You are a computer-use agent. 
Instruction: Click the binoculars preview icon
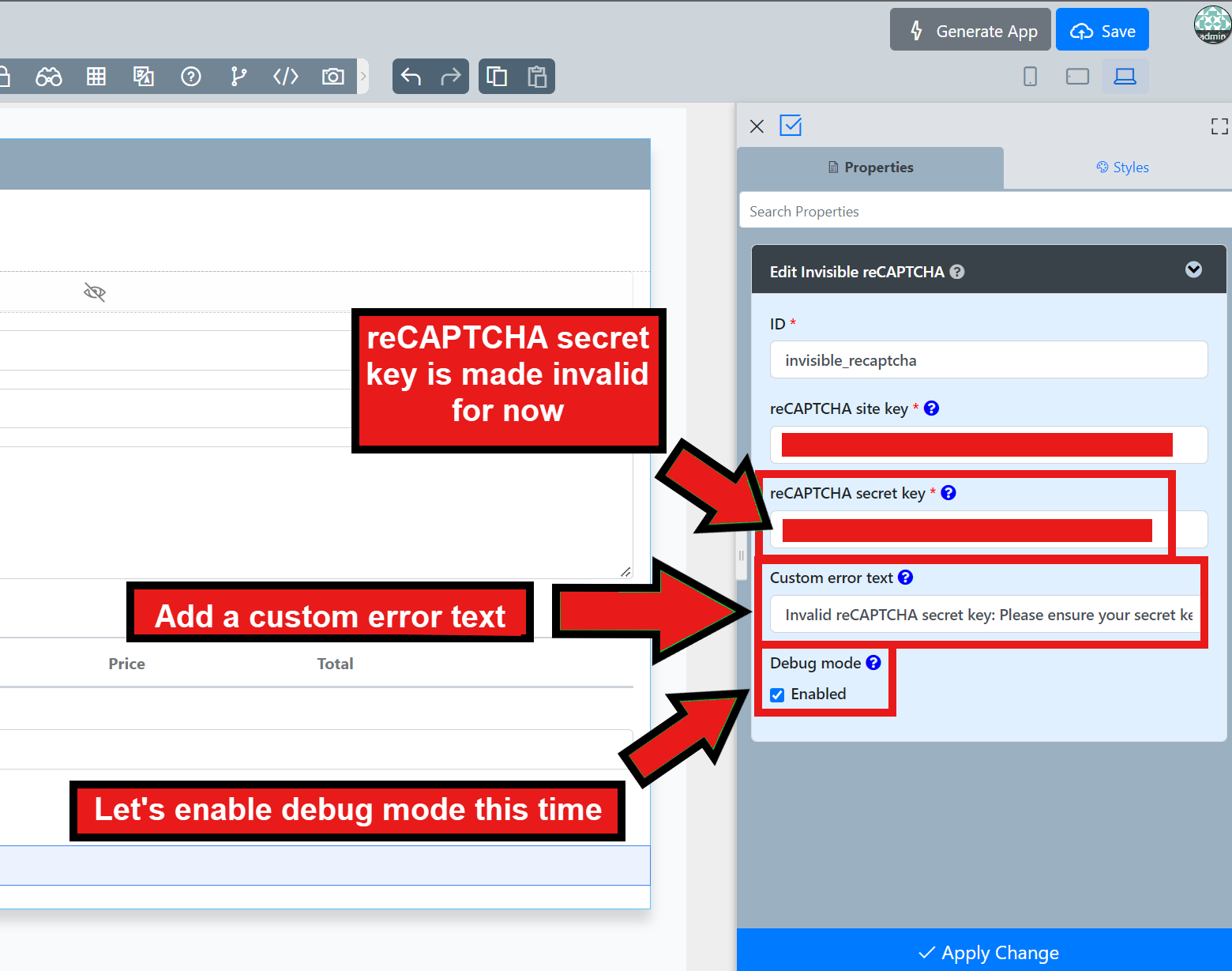click(x=49, y=77)
